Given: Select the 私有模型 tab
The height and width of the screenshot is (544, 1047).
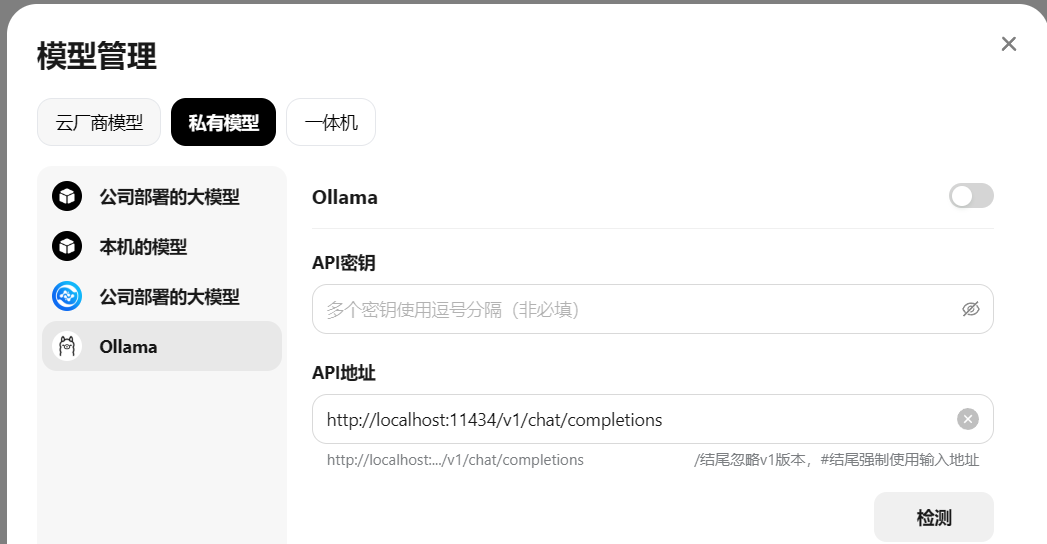Looking at the screenshot, I should [x=223, y=122].
